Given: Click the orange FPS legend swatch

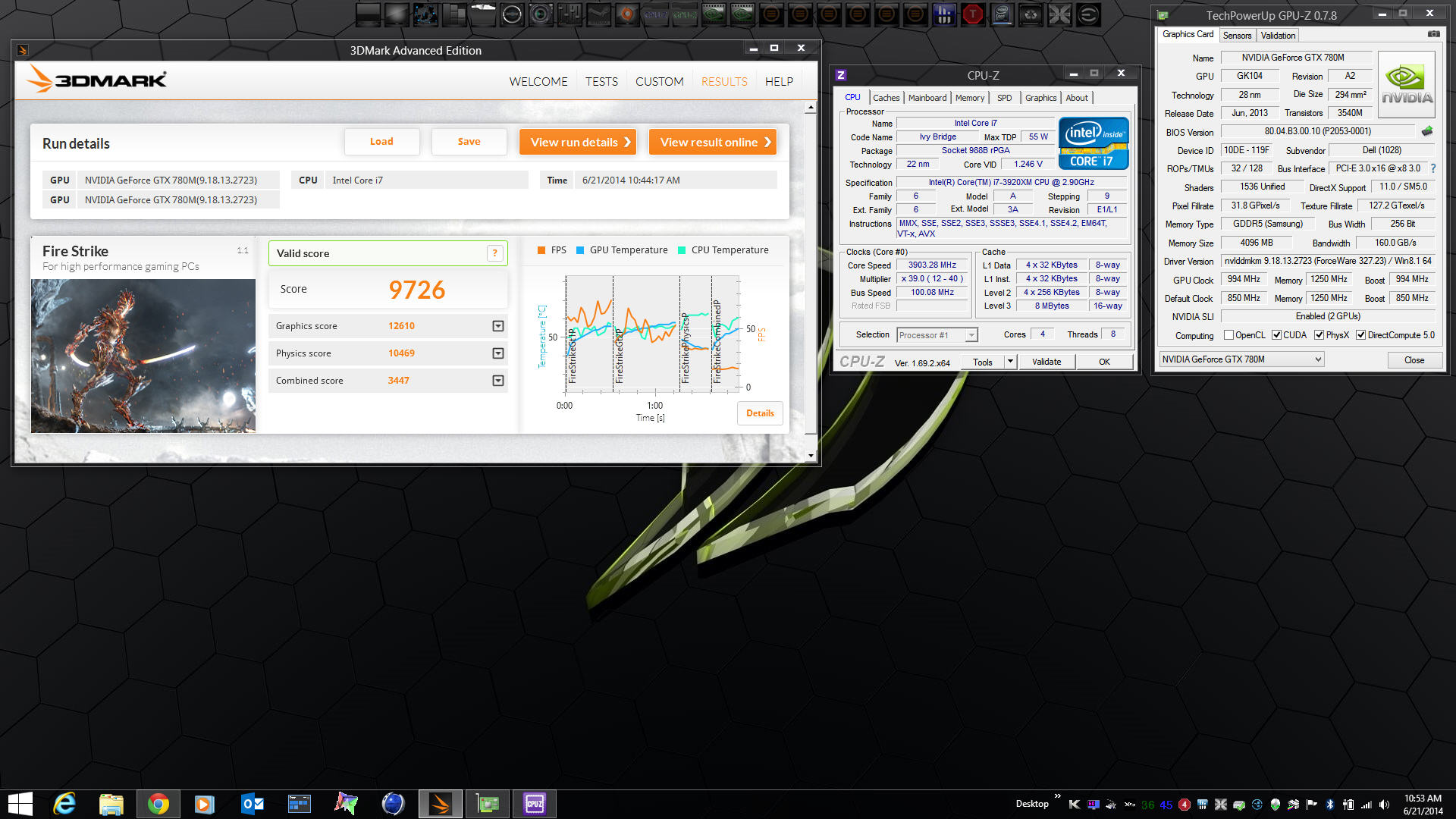Looking at the screenshot, I should [x=541, y=250].
